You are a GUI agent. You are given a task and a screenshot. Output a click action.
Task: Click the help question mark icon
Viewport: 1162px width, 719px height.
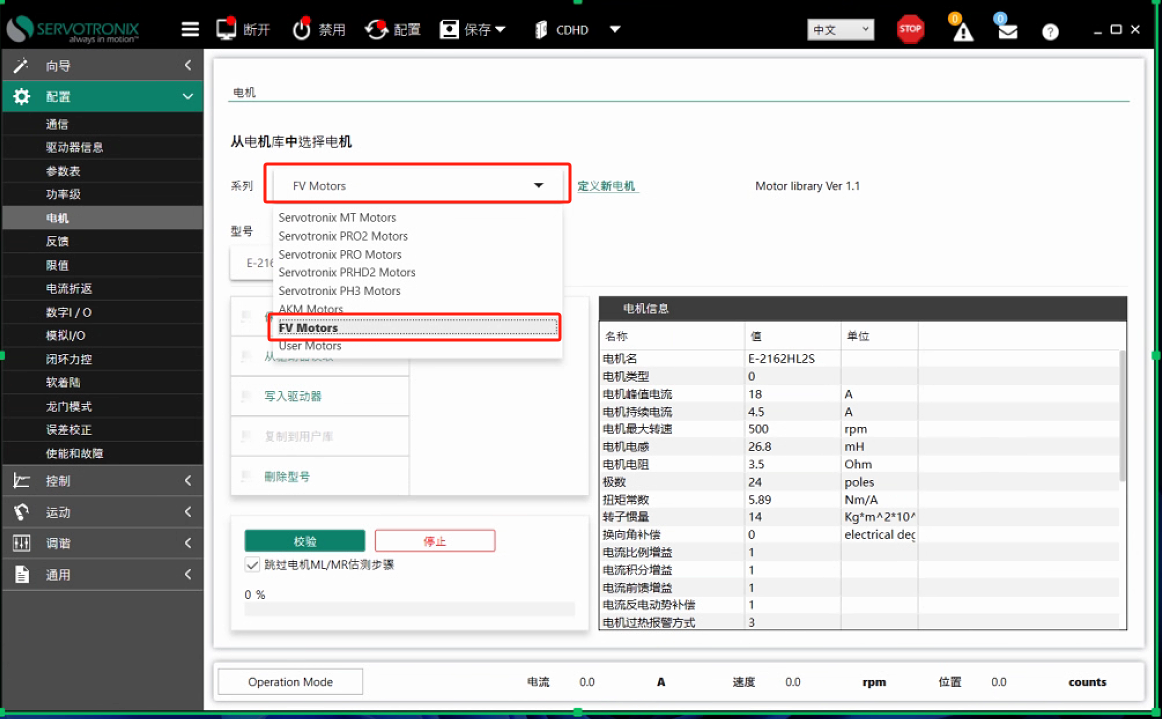(x=1050, y=31)
